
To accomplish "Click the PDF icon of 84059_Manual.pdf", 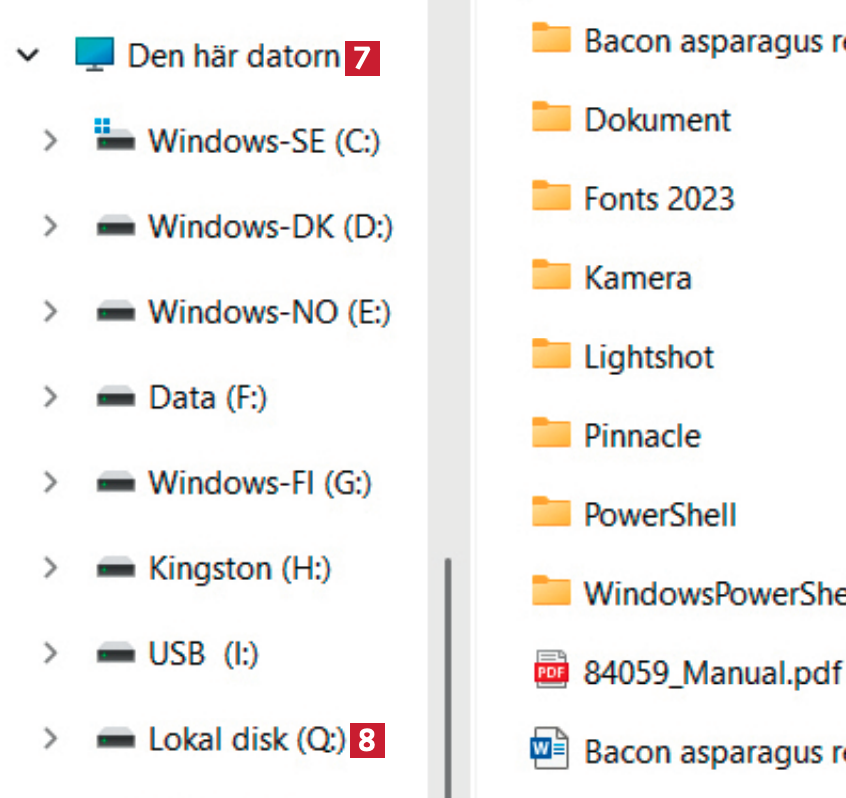I will (551, 670).
